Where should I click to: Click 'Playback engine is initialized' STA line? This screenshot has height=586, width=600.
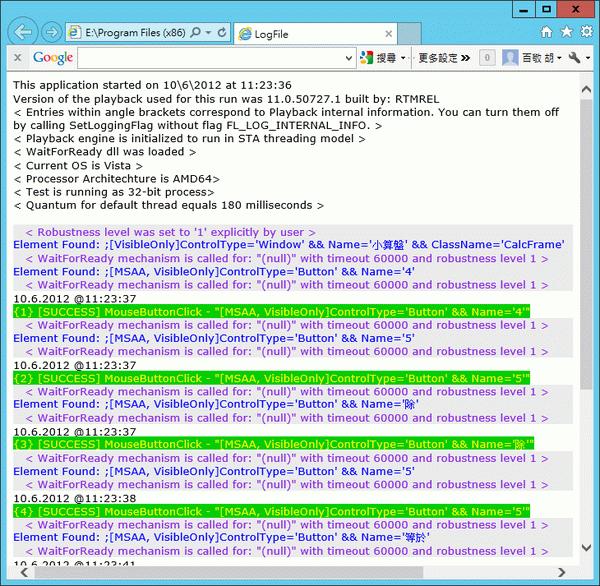[x=189, y=139]
